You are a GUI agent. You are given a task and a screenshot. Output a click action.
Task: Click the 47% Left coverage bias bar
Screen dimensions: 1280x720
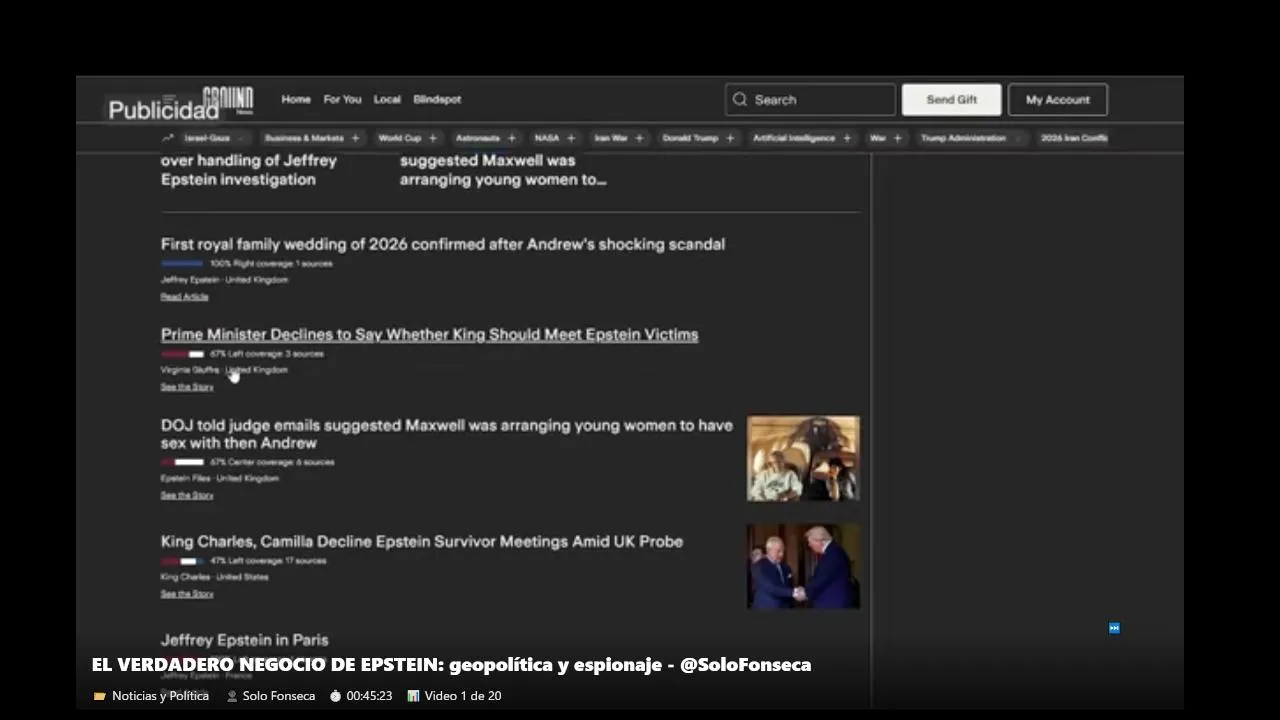(182, 560)
